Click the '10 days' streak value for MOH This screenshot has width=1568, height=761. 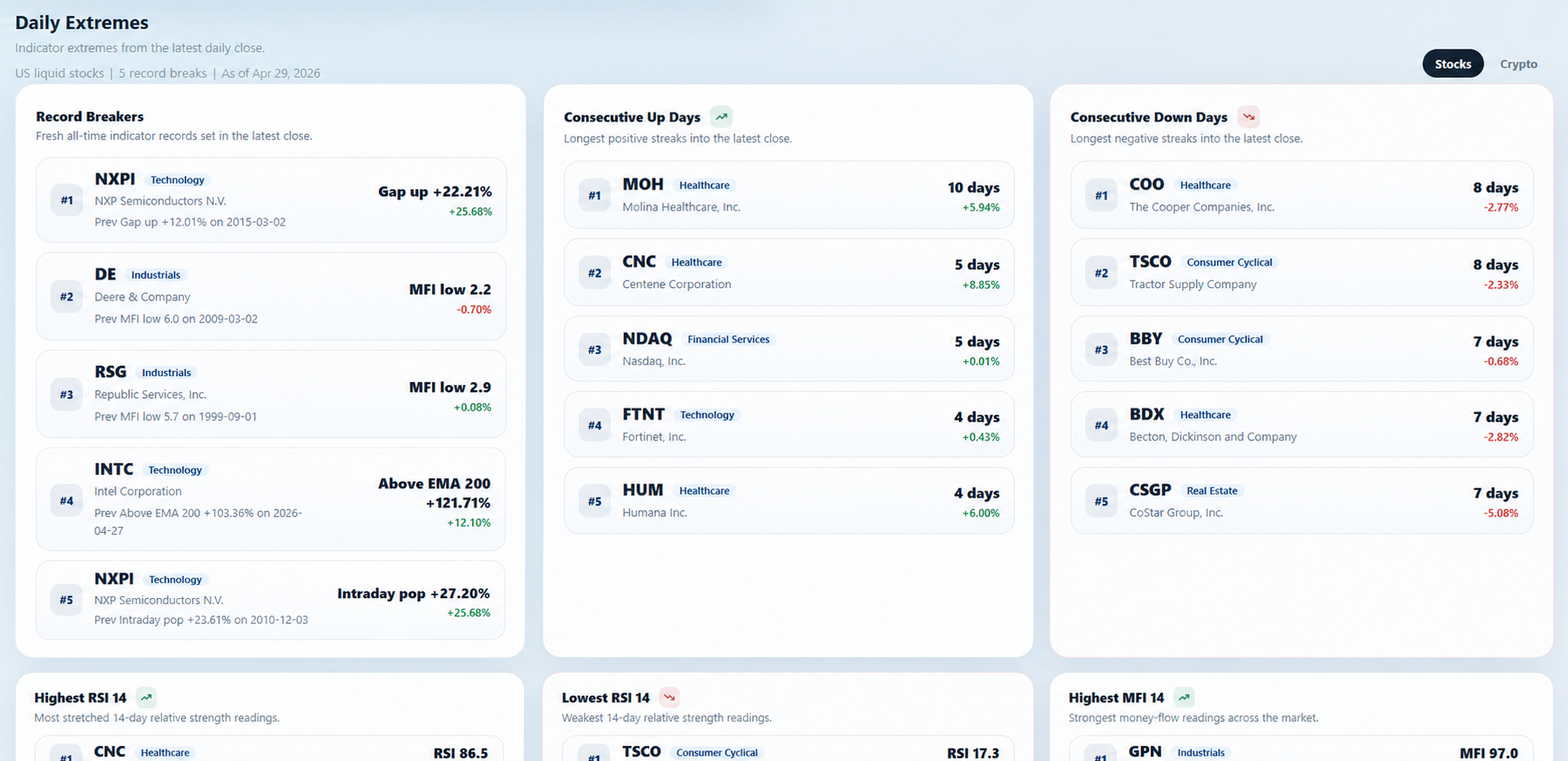coord(974,187)
